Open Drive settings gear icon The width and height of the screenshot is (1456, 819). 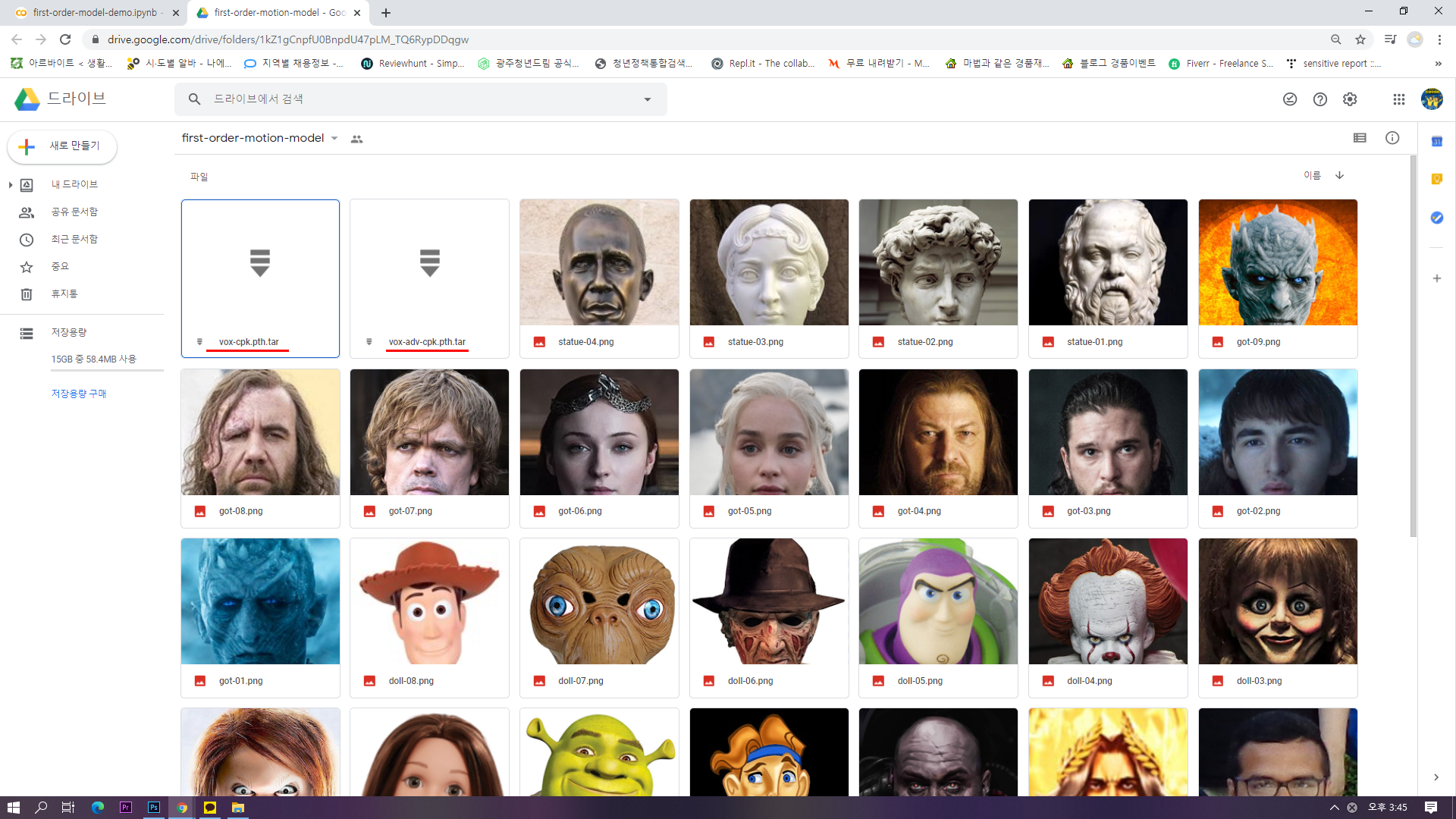point(1350,99)
